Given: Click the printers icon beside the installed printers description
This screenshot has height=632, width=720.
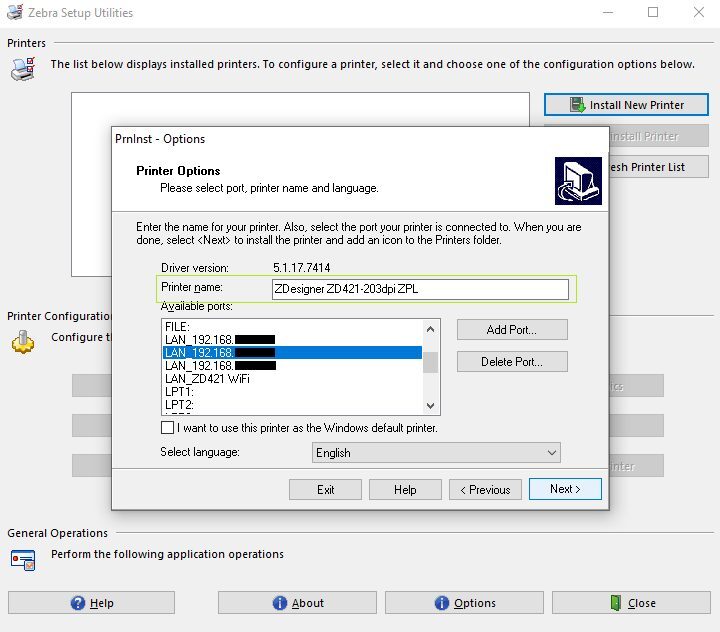Looking at the screenshot, I should [23, 69].
